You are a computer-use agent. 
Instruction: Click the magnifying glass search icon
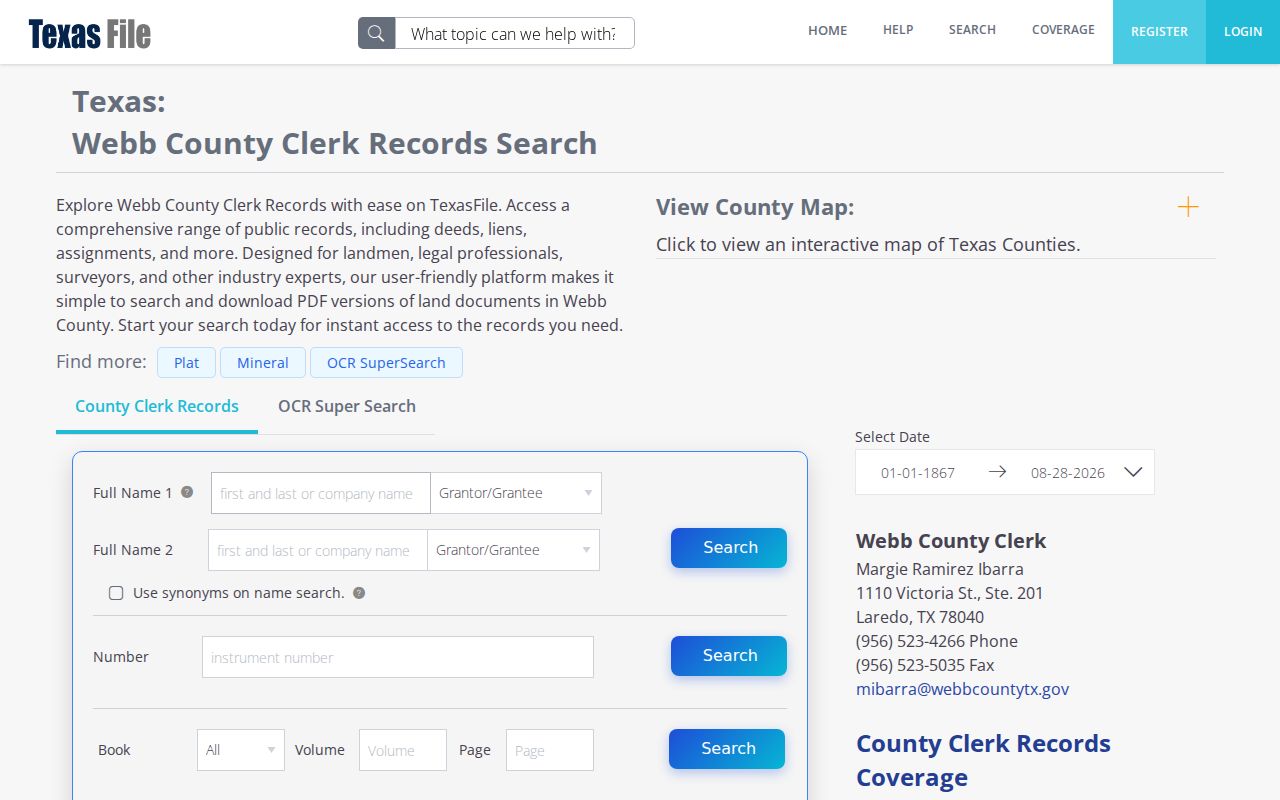click(x=376, y=33)
